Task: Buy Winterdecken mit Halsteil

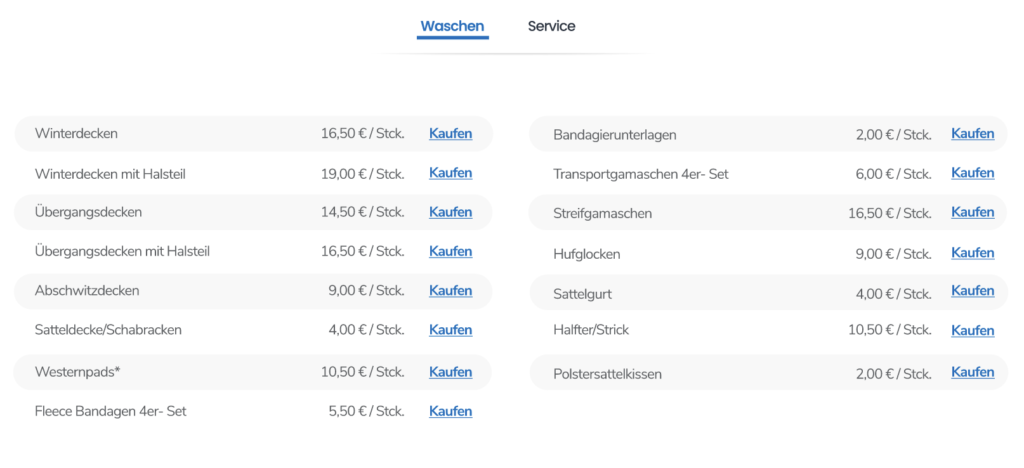Action: coord(450,173)
